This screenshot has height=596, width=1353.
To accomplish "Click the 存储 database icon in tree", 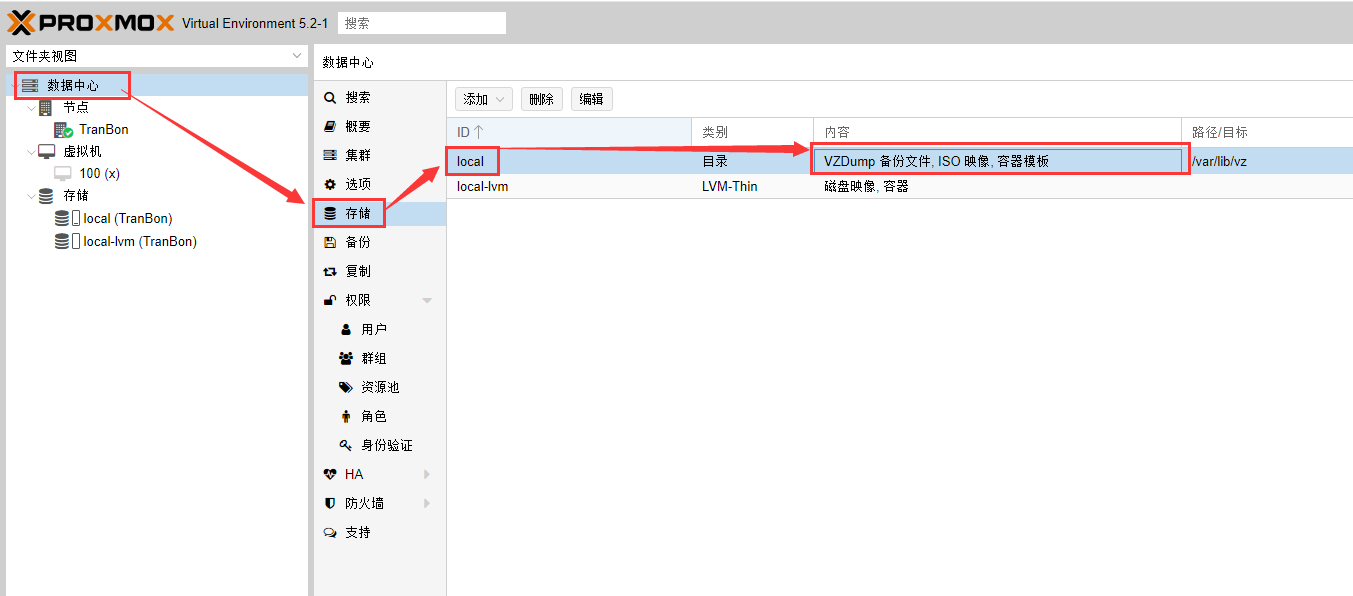I will [x=46, y=196].
